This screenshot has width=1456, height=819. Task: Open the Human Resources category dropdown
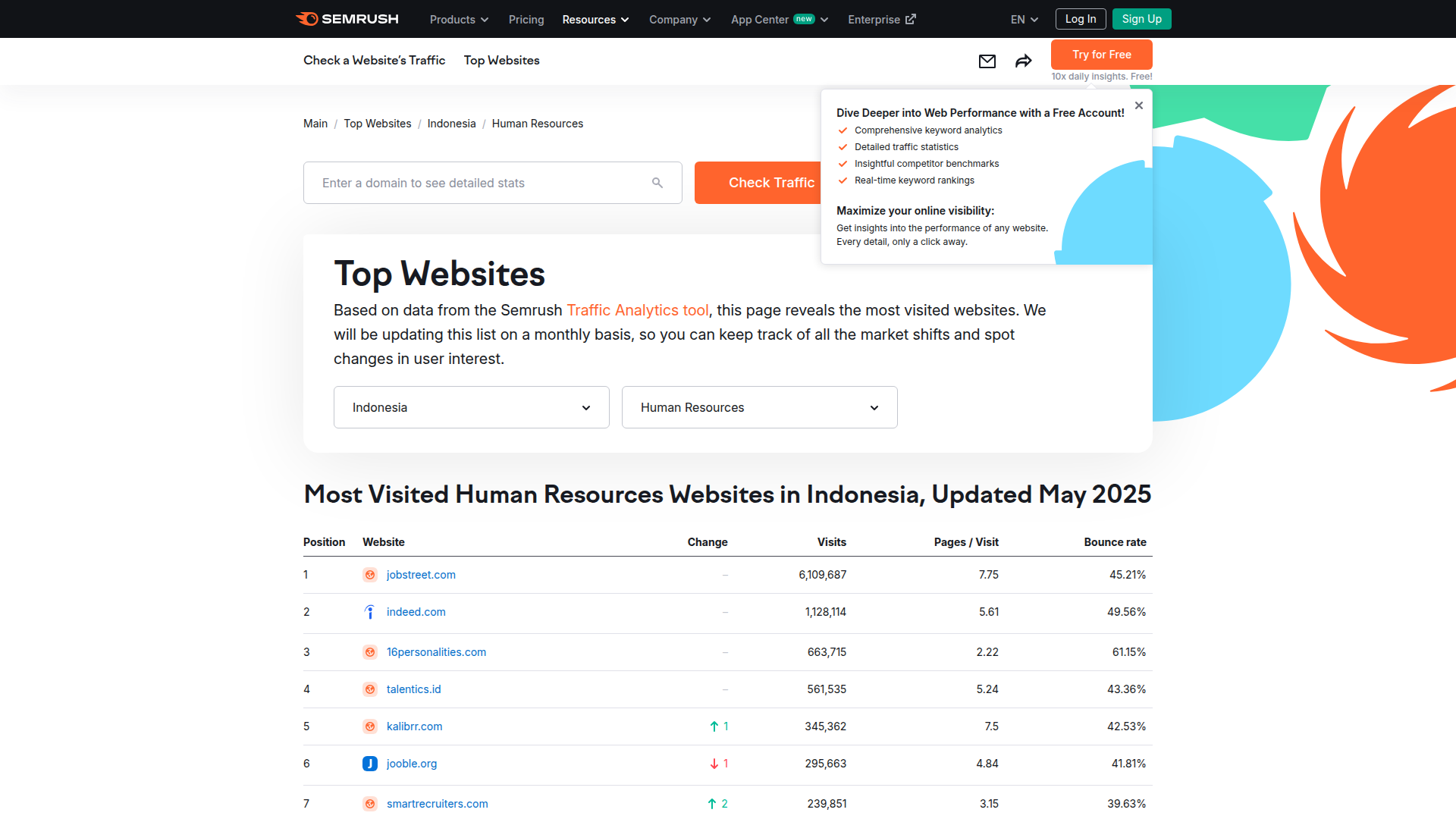pos(760,407)
